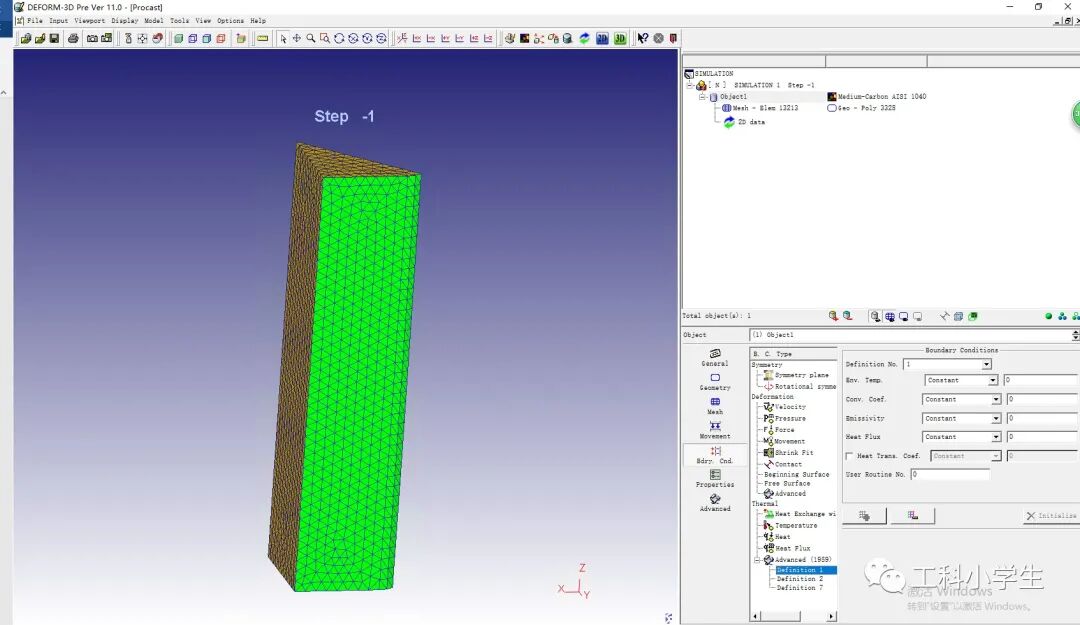Select Velocity boundary condition type

[x=785, y=407]
